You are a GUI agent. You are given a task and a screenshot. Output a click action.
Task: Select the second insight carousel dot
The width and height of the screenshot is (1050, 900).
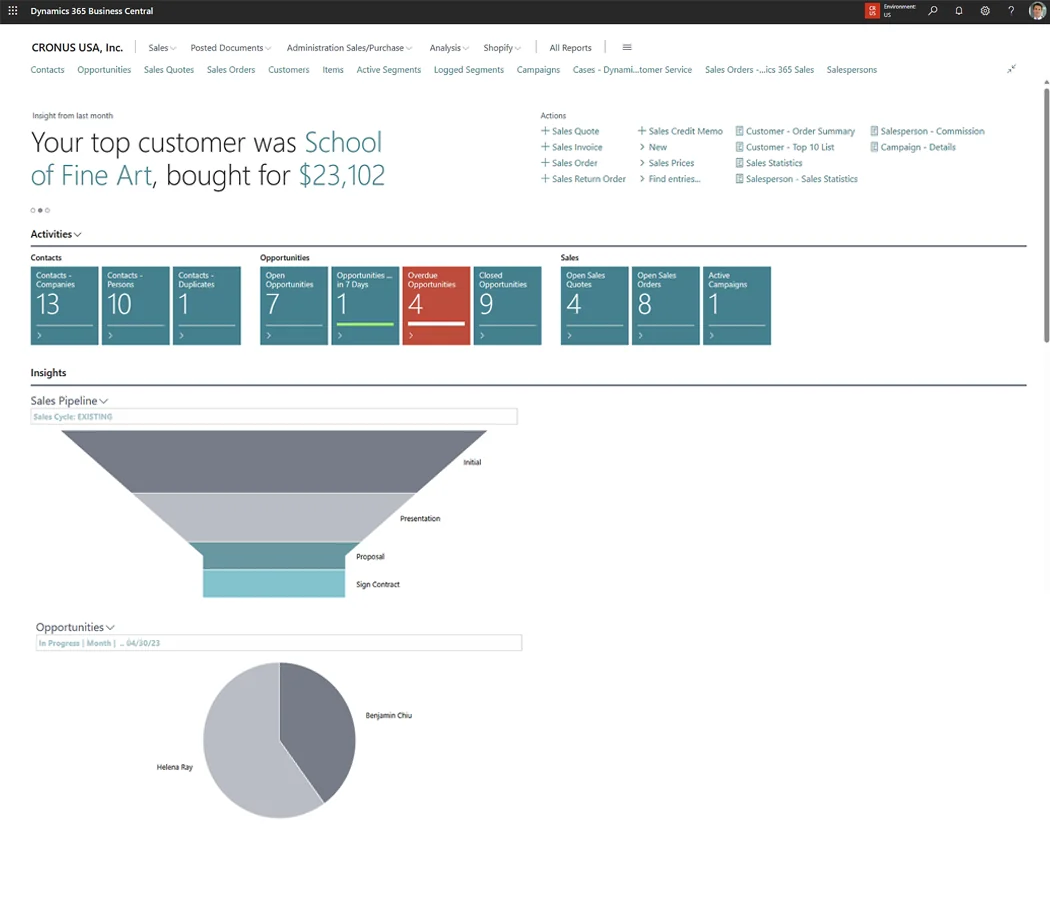point(40,210)
